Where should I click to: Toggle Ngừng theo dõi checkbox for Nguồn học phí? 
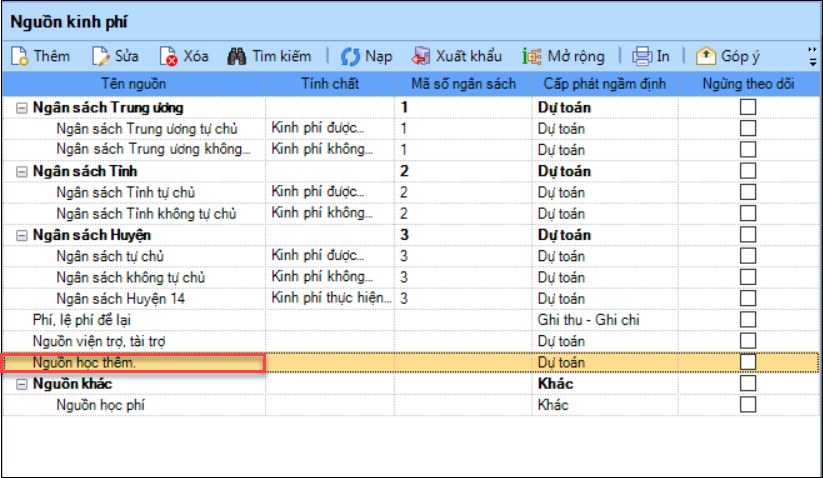(748, 404)
